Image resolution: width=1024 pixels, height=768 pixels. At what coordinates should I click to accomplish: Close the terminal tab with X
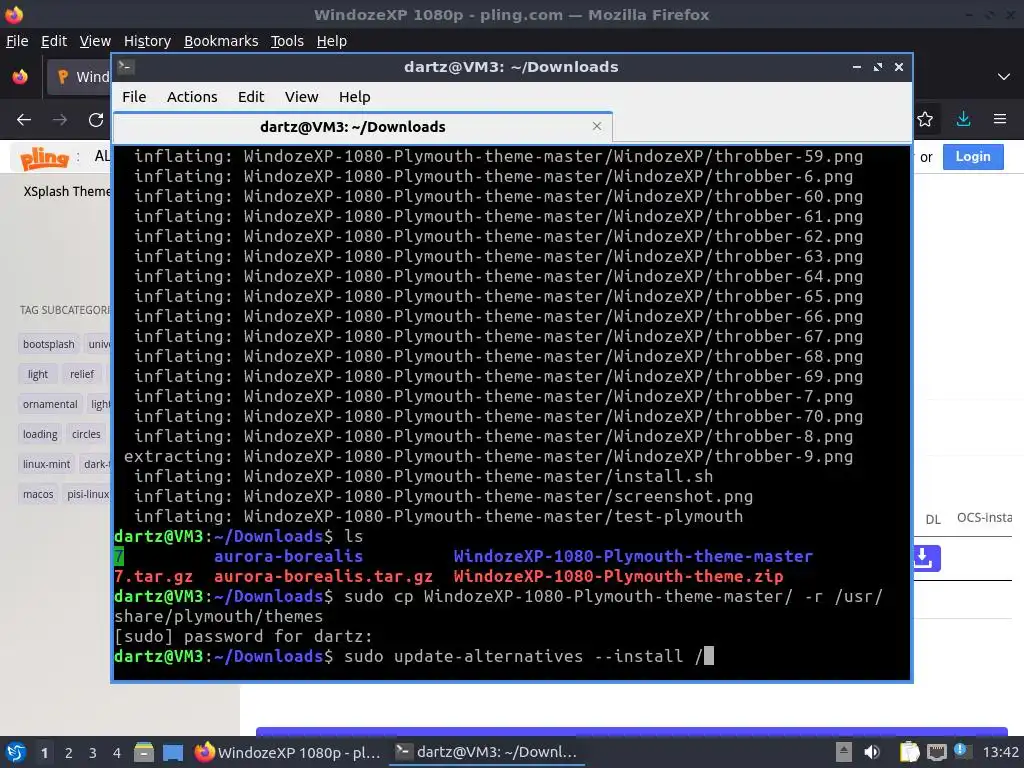[596, 126]
